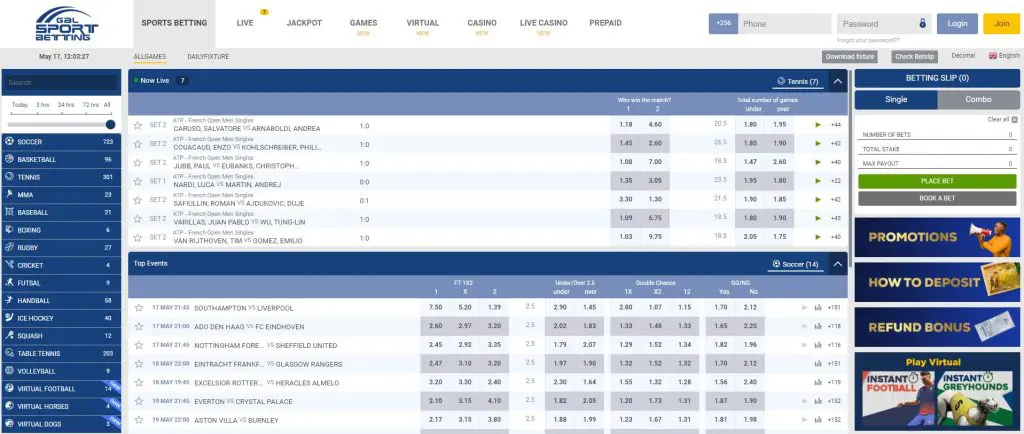The height and width of the screenshot is (434, 1024).
Task: Choose Table Tennis from sidebar
Action: coord(61,353)
